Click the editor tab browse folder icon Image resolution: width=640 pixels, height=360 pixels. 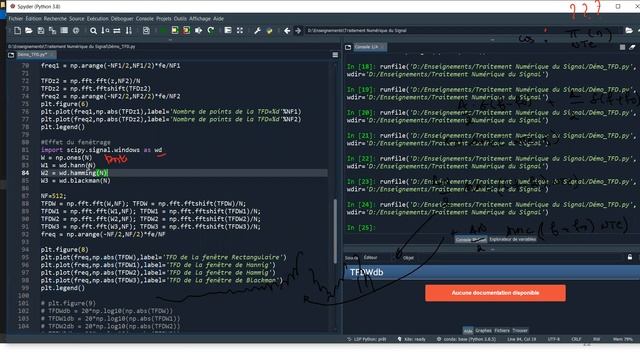(11, 55)
